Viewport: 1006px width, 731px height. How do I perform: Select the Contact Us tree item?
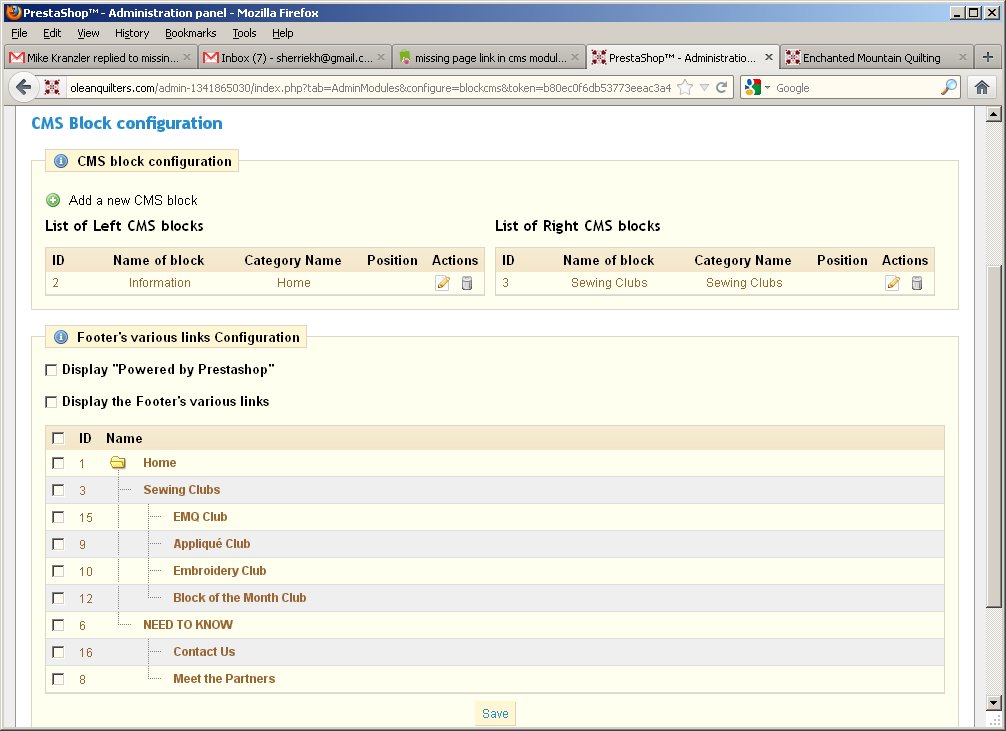[x=204, y=651]
